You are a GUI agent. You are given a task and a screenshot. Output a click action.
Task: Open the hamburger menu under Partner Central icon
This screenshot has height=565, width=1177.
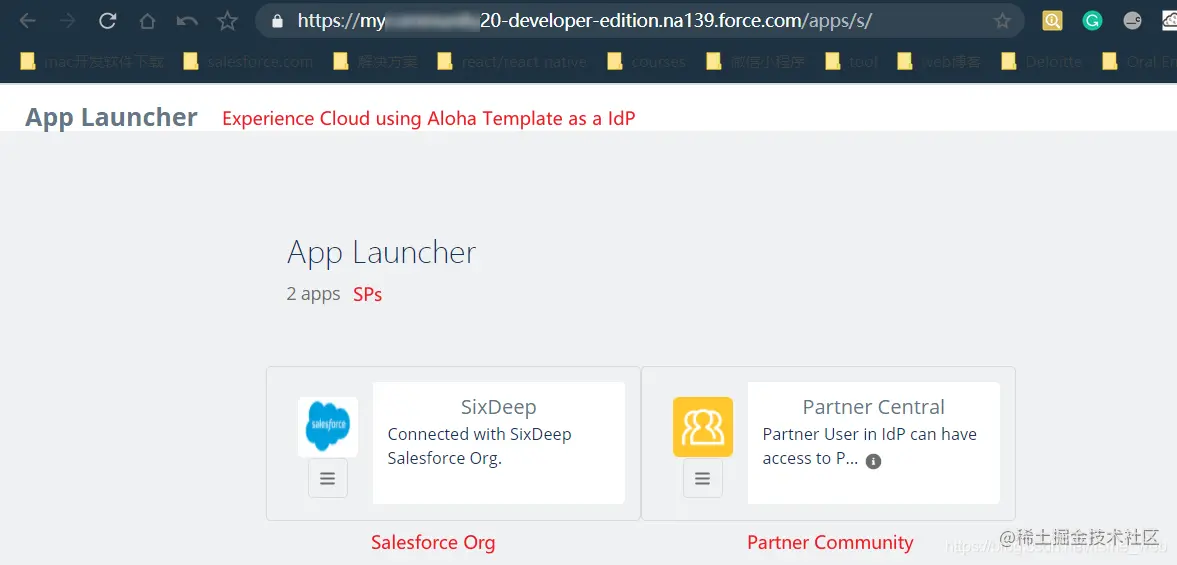703,478
